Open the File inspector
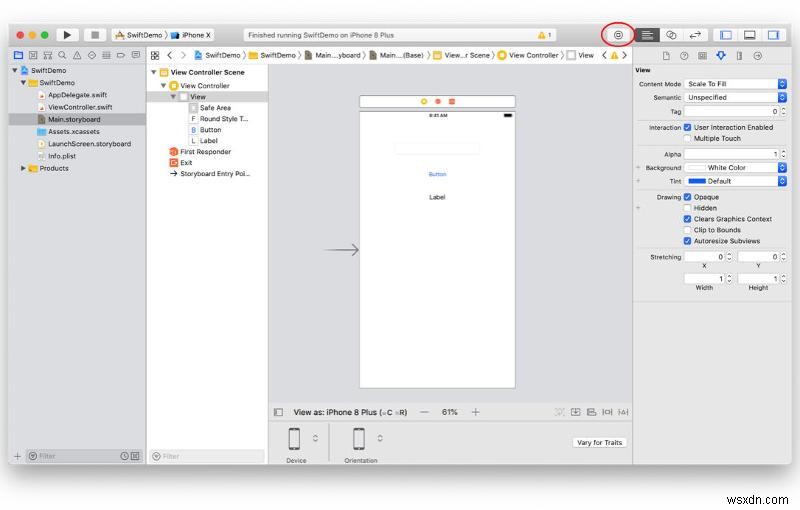 pyautogui.click(x=666, y=56)
